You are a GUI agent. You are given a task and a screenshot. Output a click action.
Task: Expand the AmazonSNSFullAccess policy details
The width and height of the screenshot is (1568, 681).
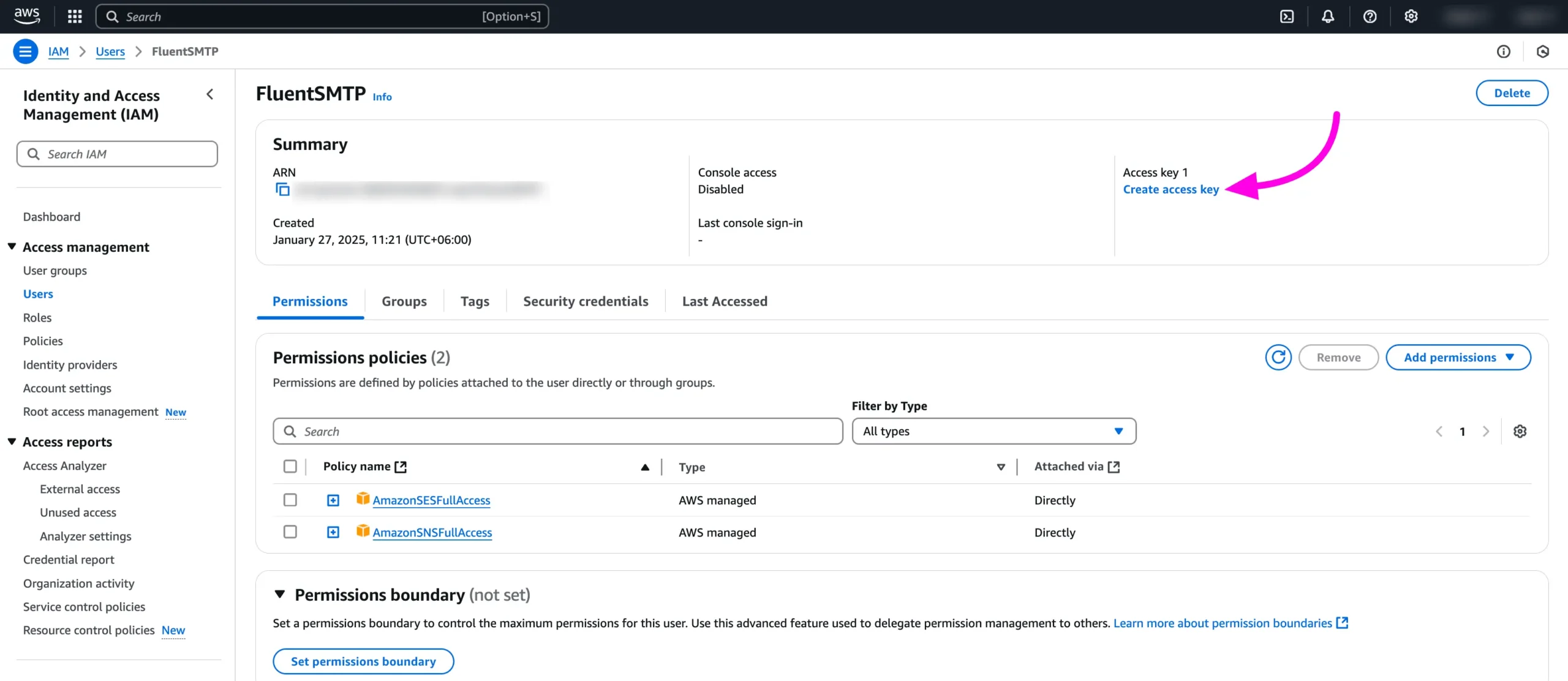click(x=333, y=532)
